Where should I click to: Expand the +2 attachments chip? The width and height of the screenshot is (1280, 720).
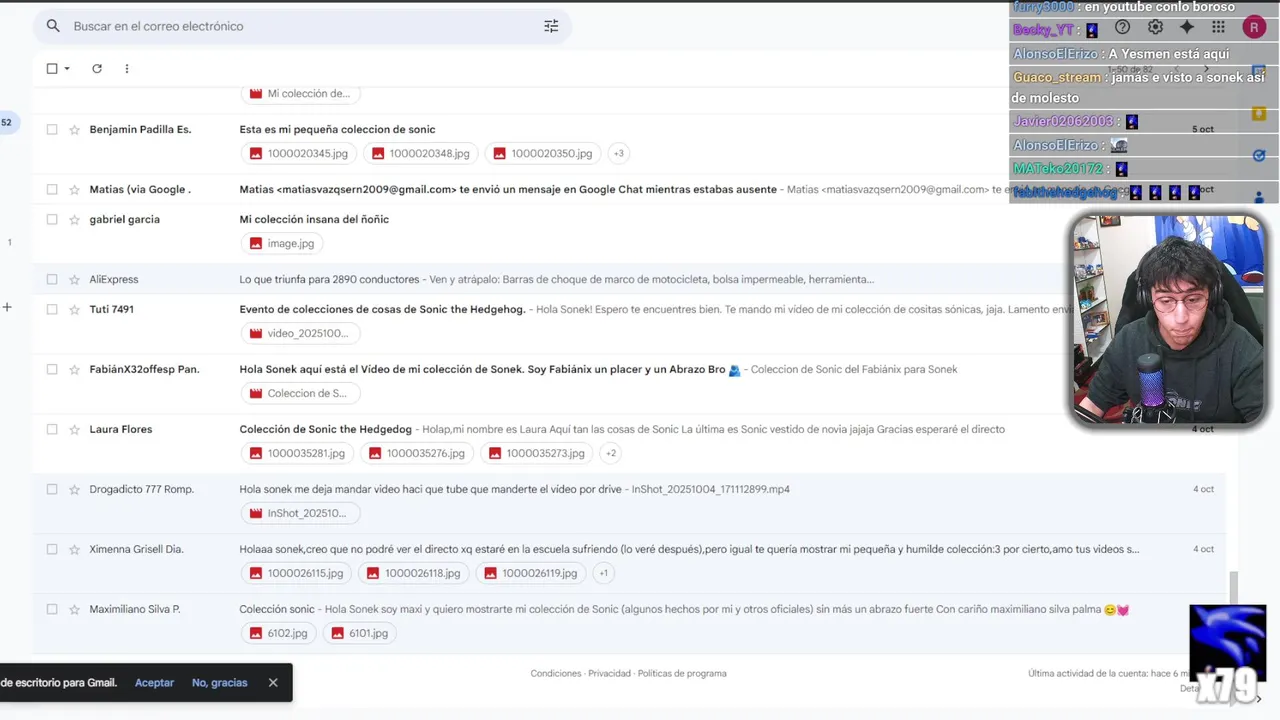[x=611, y=453]
